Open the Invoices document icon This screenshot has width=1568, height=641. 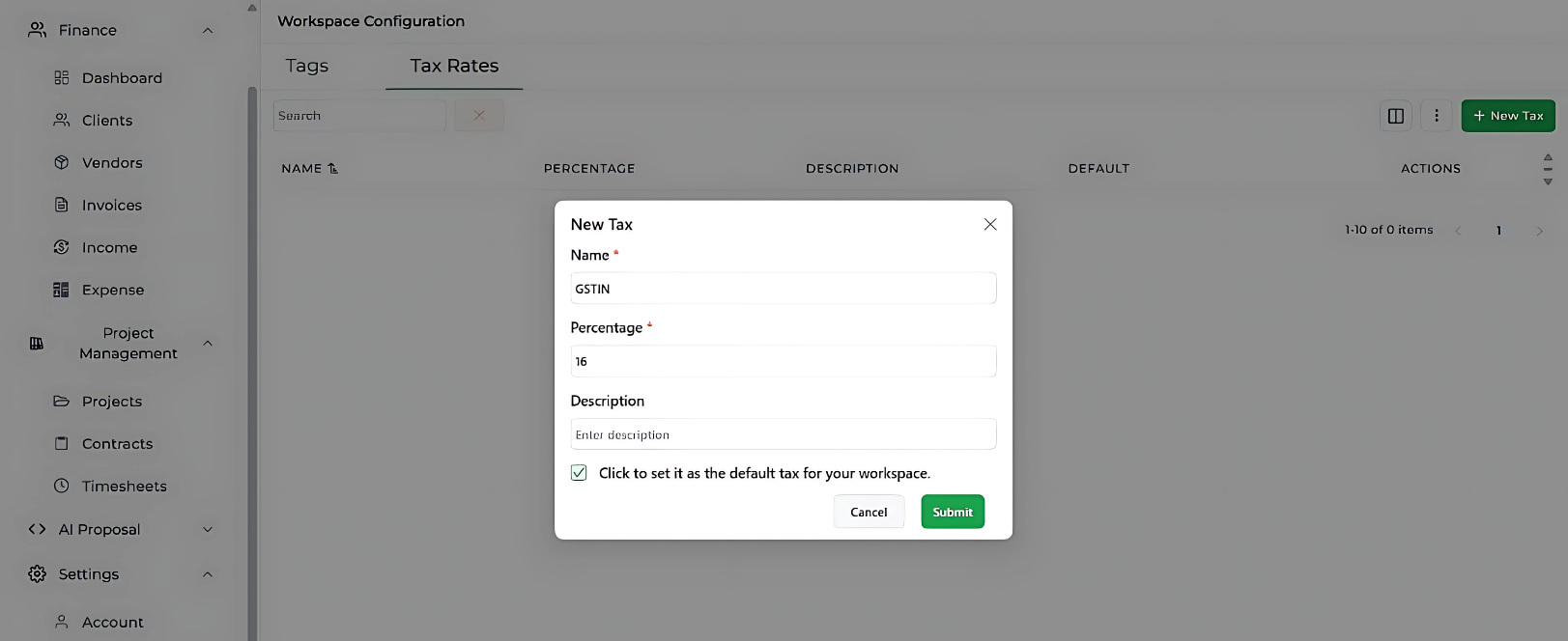pyautogui.click(x=61, y=205)
